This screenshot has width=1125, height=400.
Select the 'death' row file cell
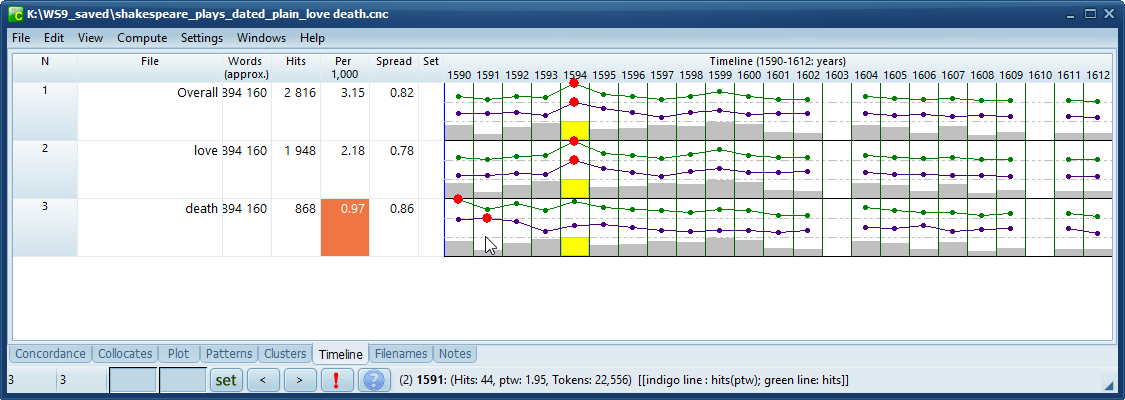(x=150, y=227)
